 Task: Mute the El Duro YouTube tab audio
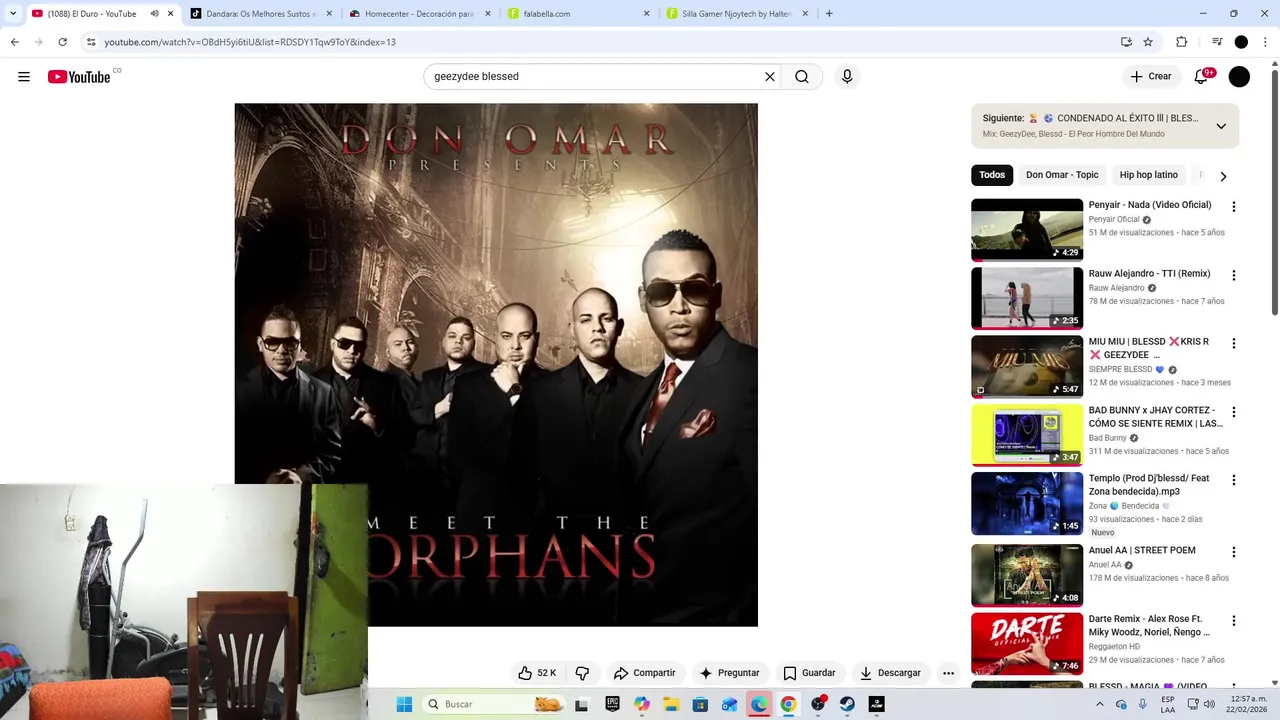click(154, 14)
